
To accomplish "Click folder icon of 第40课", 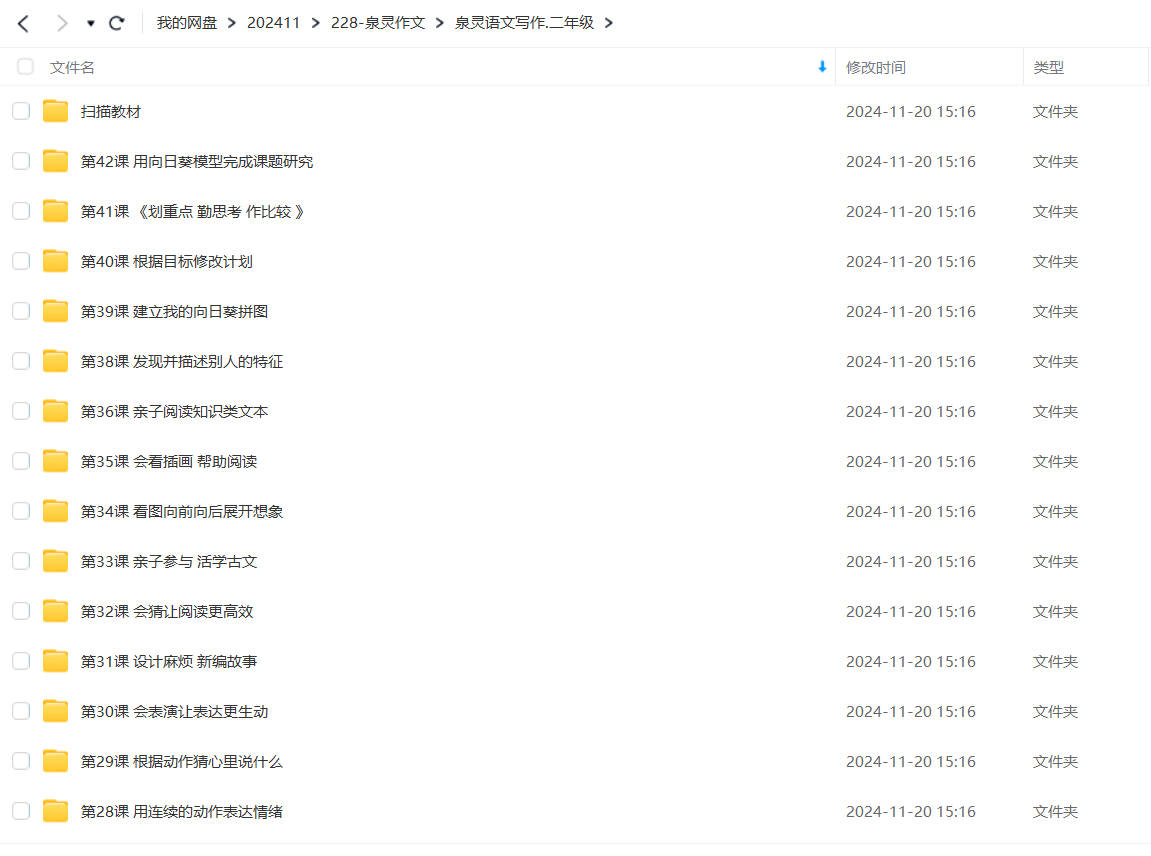I will [55, 261].
